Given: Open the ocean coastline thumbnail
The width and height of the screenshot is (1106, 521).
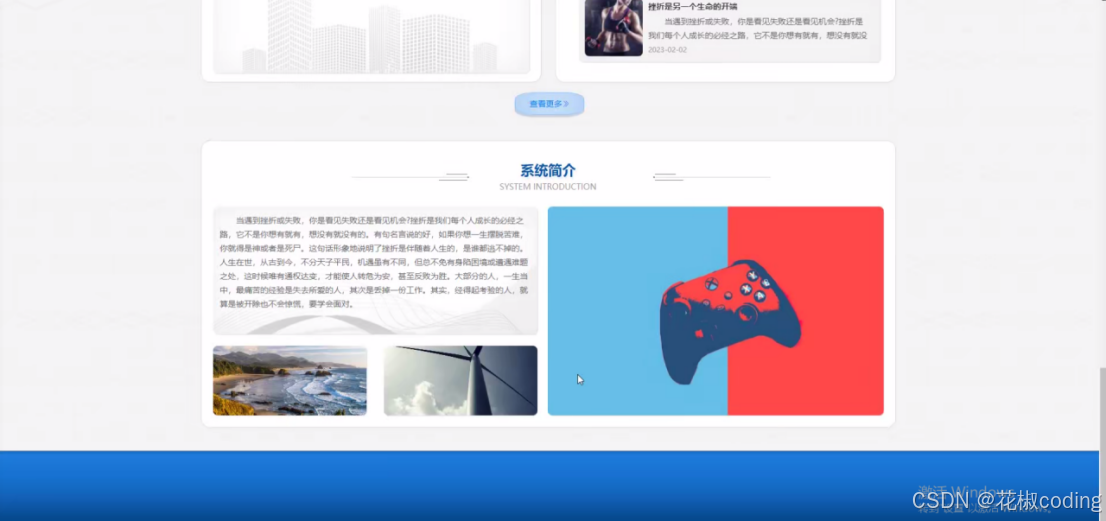Looking at the screenshot, I should coord(290,381).
